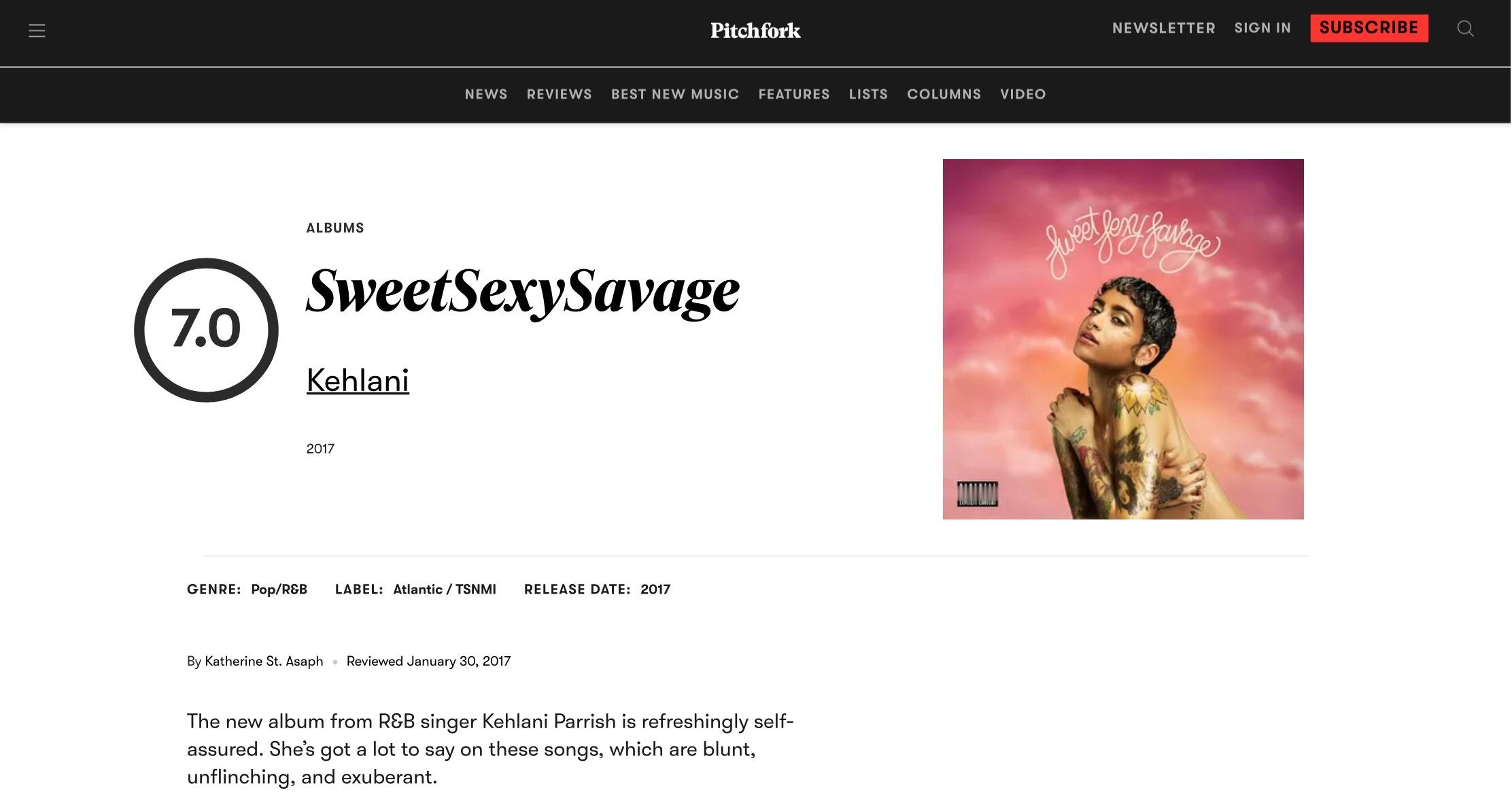Click Sign In
This screenshot has width=1512, height=803.
tap(1262, 29)
